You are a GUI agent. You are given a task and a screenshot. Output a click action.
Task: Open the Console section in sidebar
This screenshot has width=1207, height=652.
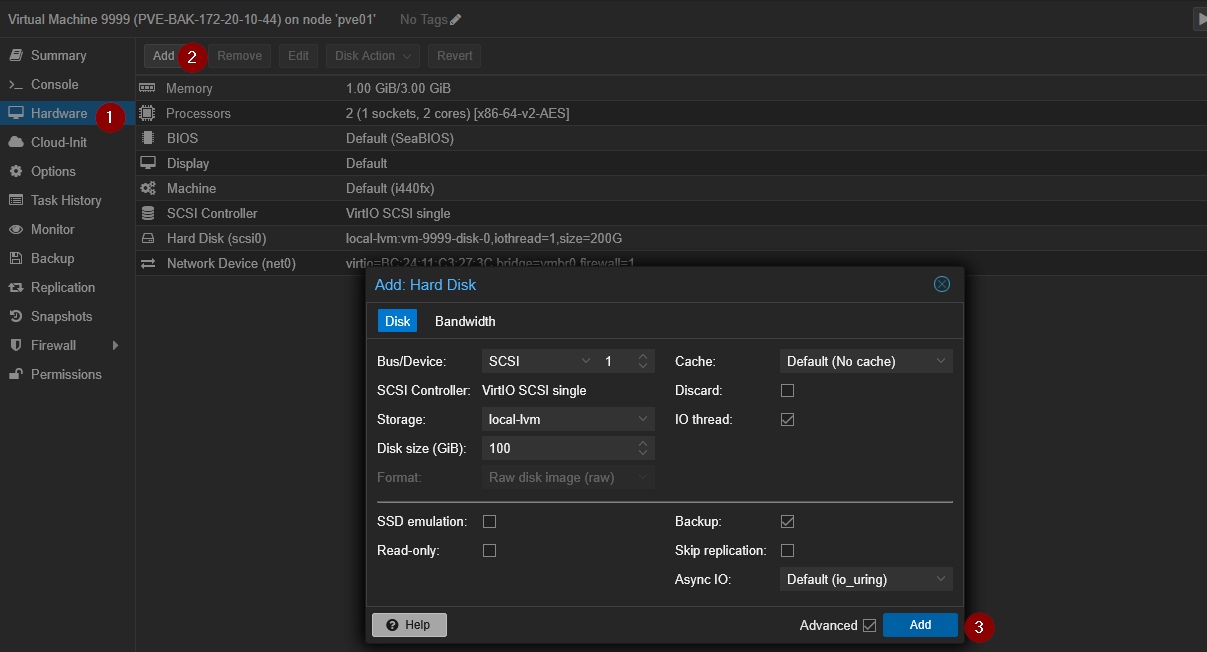54,85
